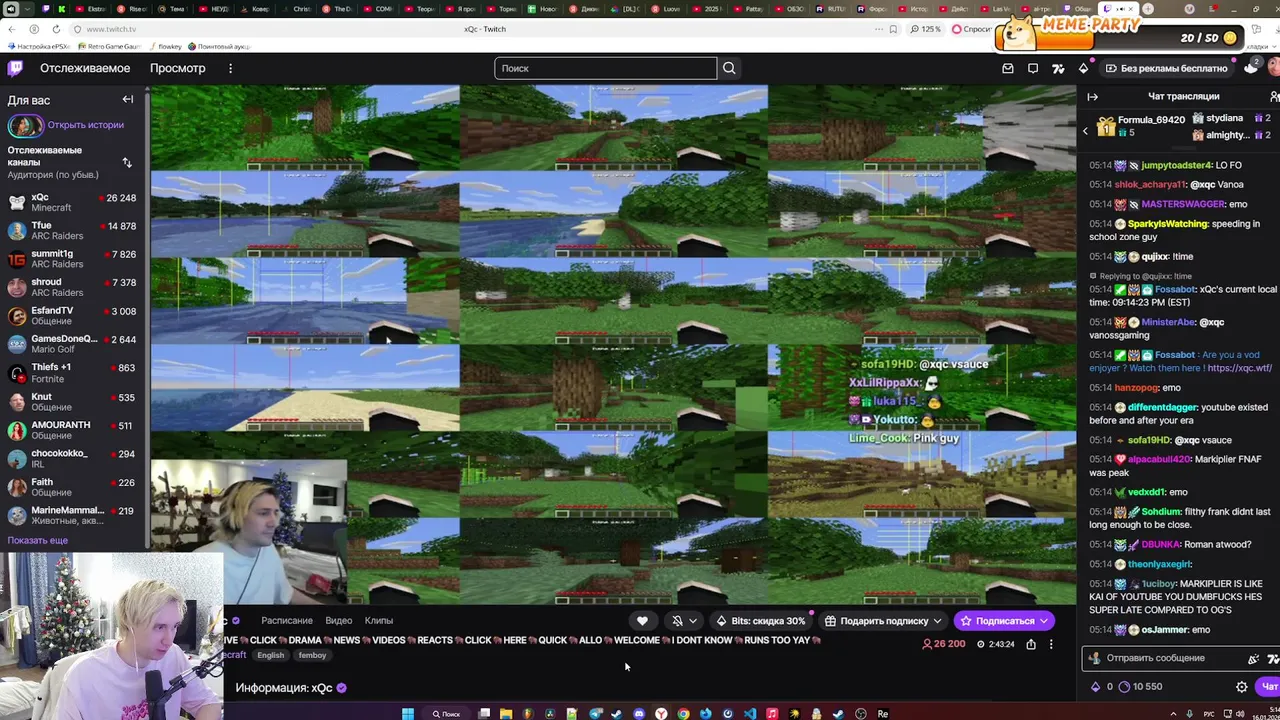The height and width of the screenshot is (720, 1280).
Task: Open Discord from the taskbar
Action: (x=639, y=713)
